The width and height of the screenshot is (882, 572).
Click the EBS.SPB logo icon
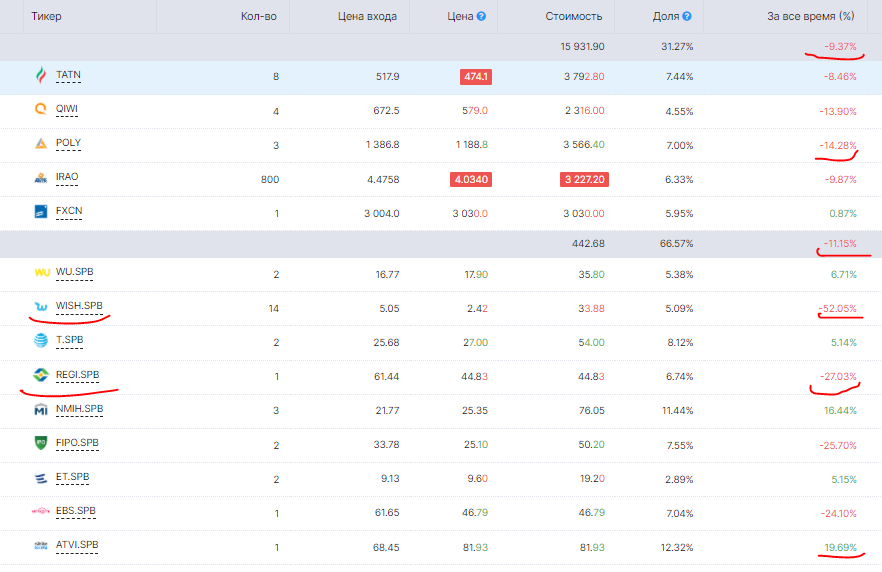(40, 511)
